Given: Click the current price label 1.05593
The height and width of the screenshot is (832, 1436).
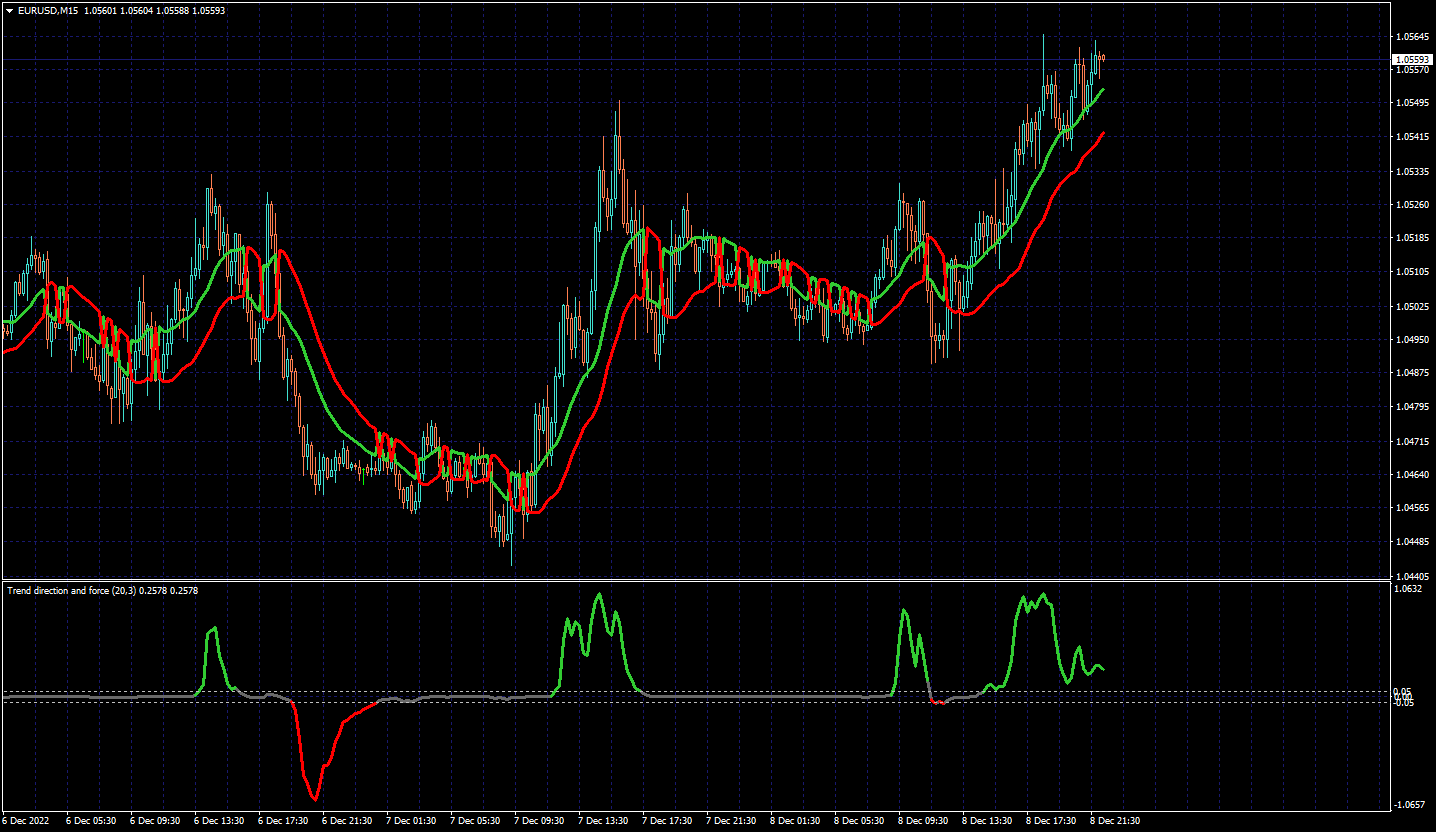Looking at the screenshot, I should pyautogui.click(x=1412, y=60).
